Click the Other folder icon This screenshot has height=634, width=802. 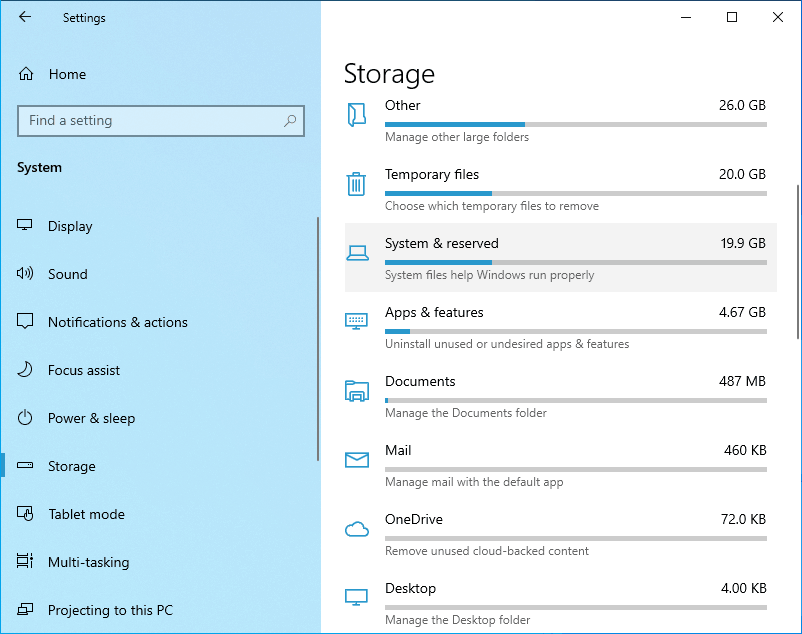pyautogui.click(x=357, y=115)
